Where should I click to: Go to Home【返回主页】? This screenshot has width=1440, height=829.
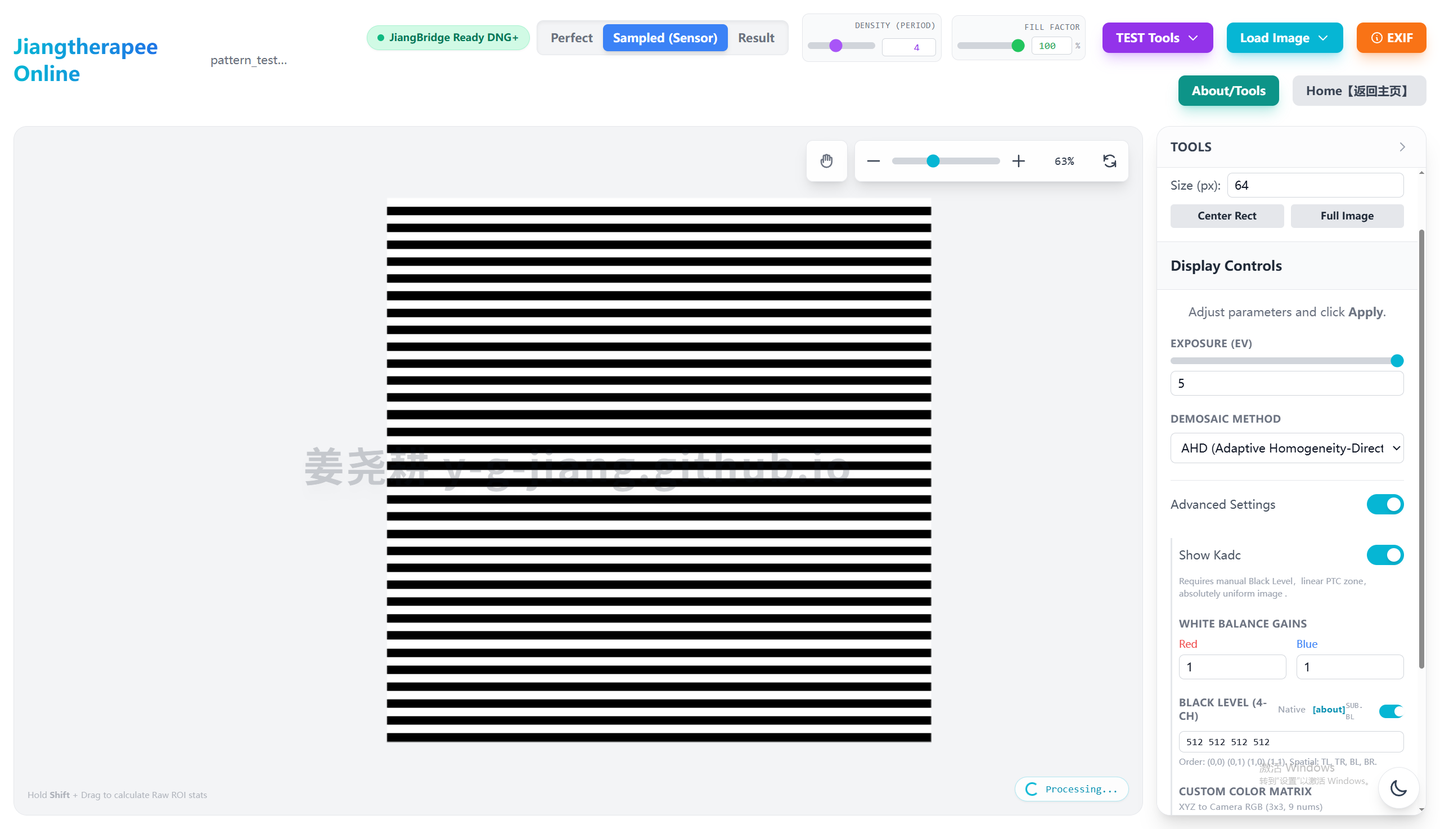1359,90
